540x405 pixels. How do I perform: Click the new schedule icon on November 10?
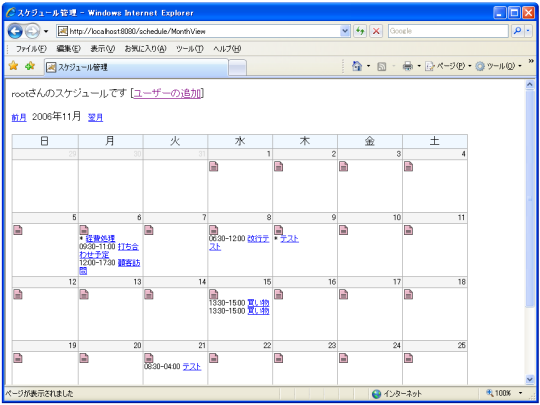343,230
